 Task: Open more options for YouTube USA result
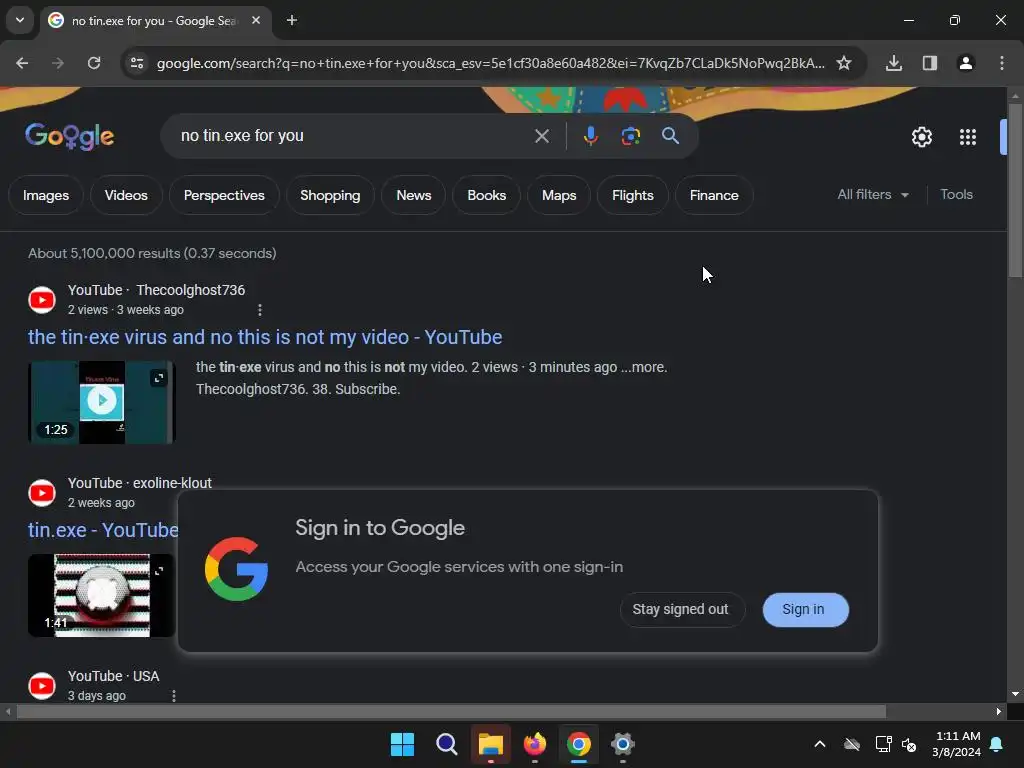pyautogui.click(x=174, y=696)
